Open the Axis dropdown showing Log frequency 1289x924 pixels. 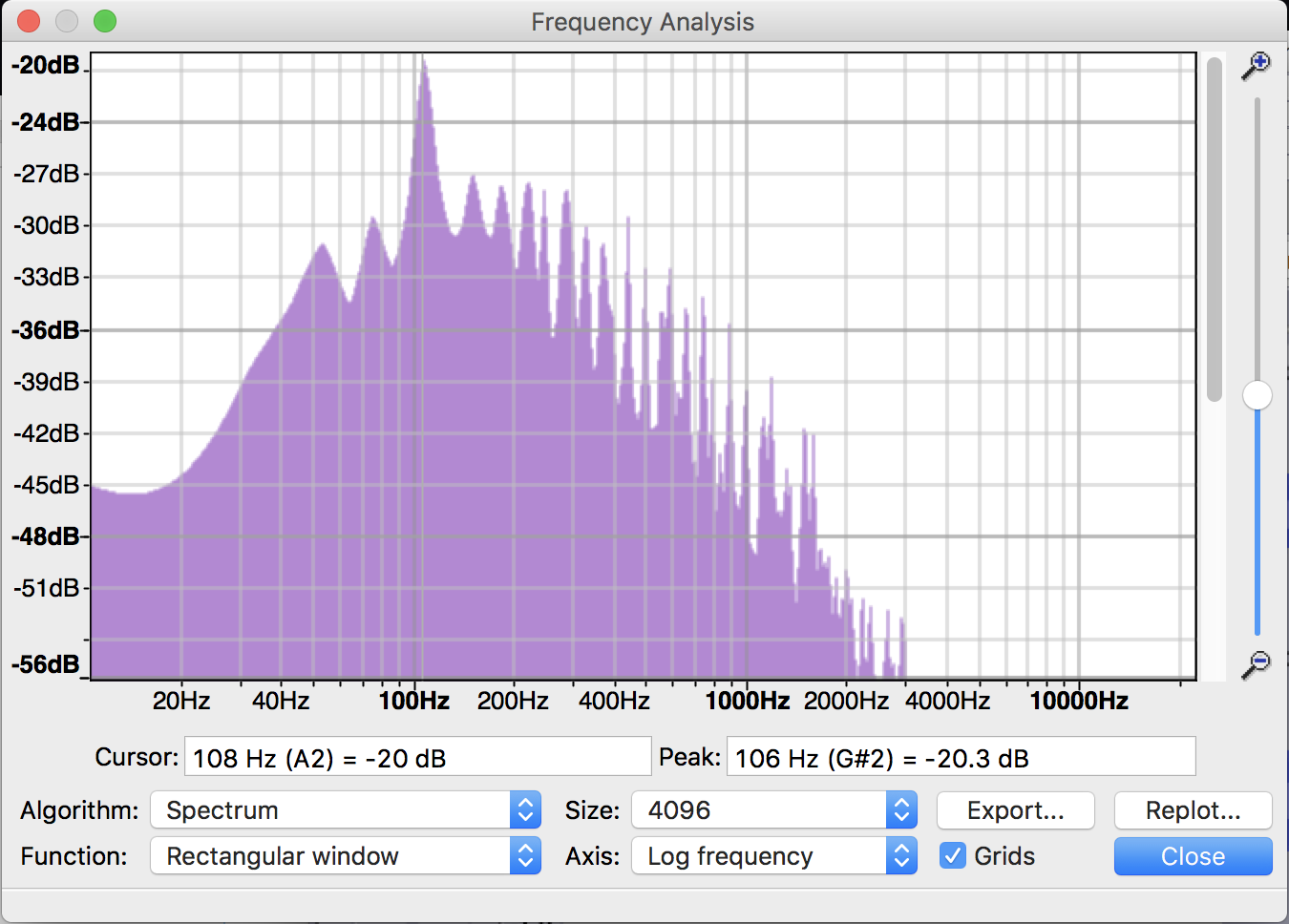pyautogui.click(x=774, y=856)
